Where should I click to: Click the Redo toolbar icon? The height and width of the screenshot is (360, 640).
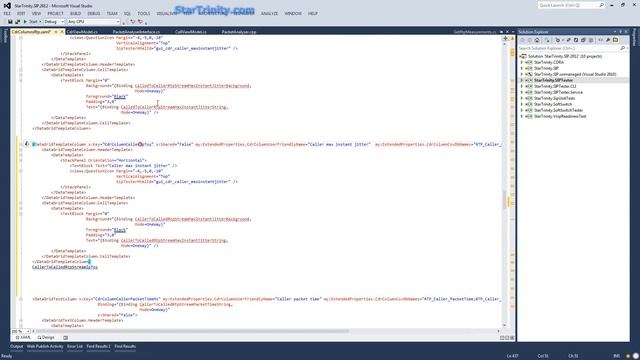coord(140,22)
